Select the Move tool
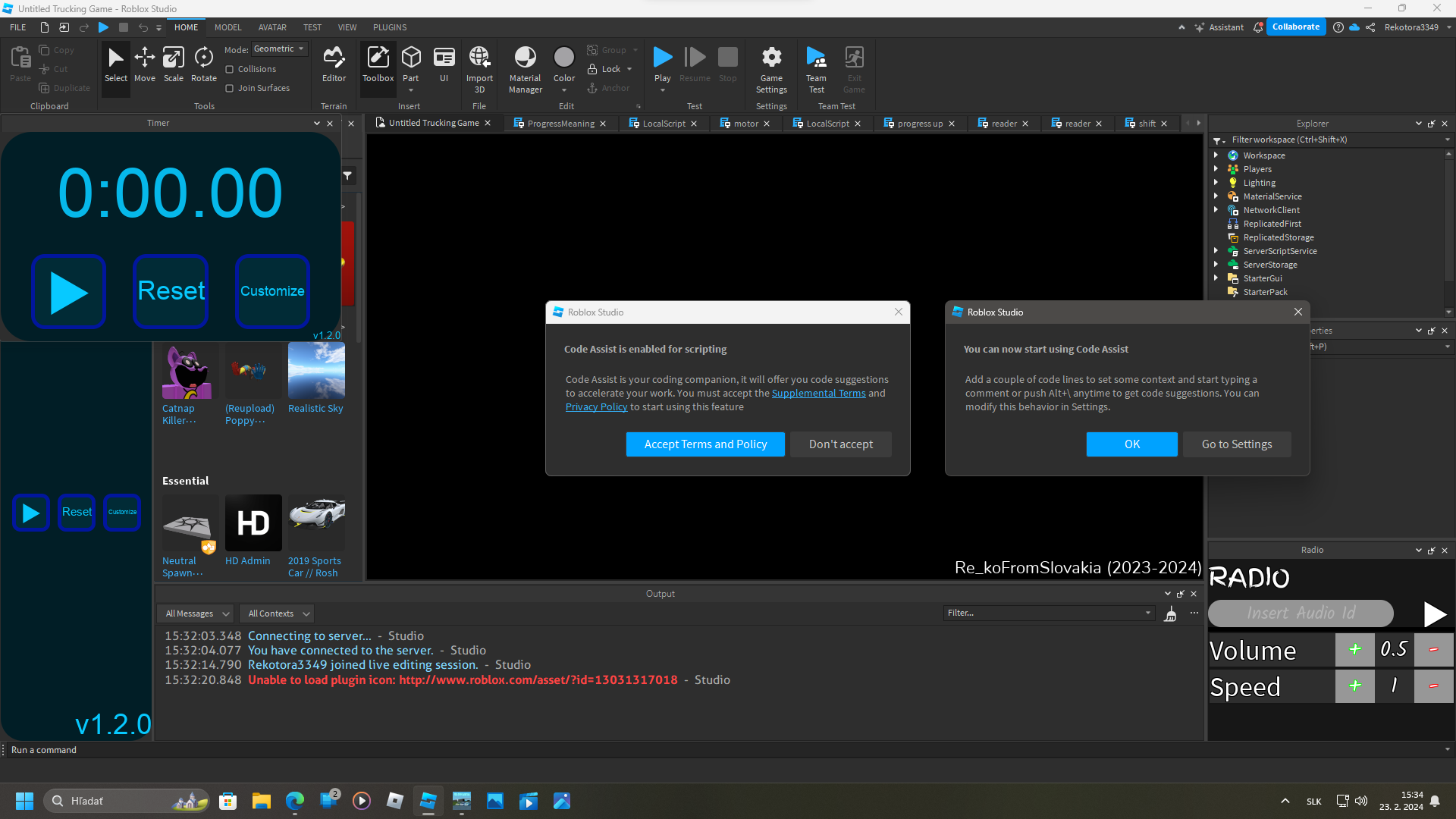1456x819 pixels. click(144, 65)
